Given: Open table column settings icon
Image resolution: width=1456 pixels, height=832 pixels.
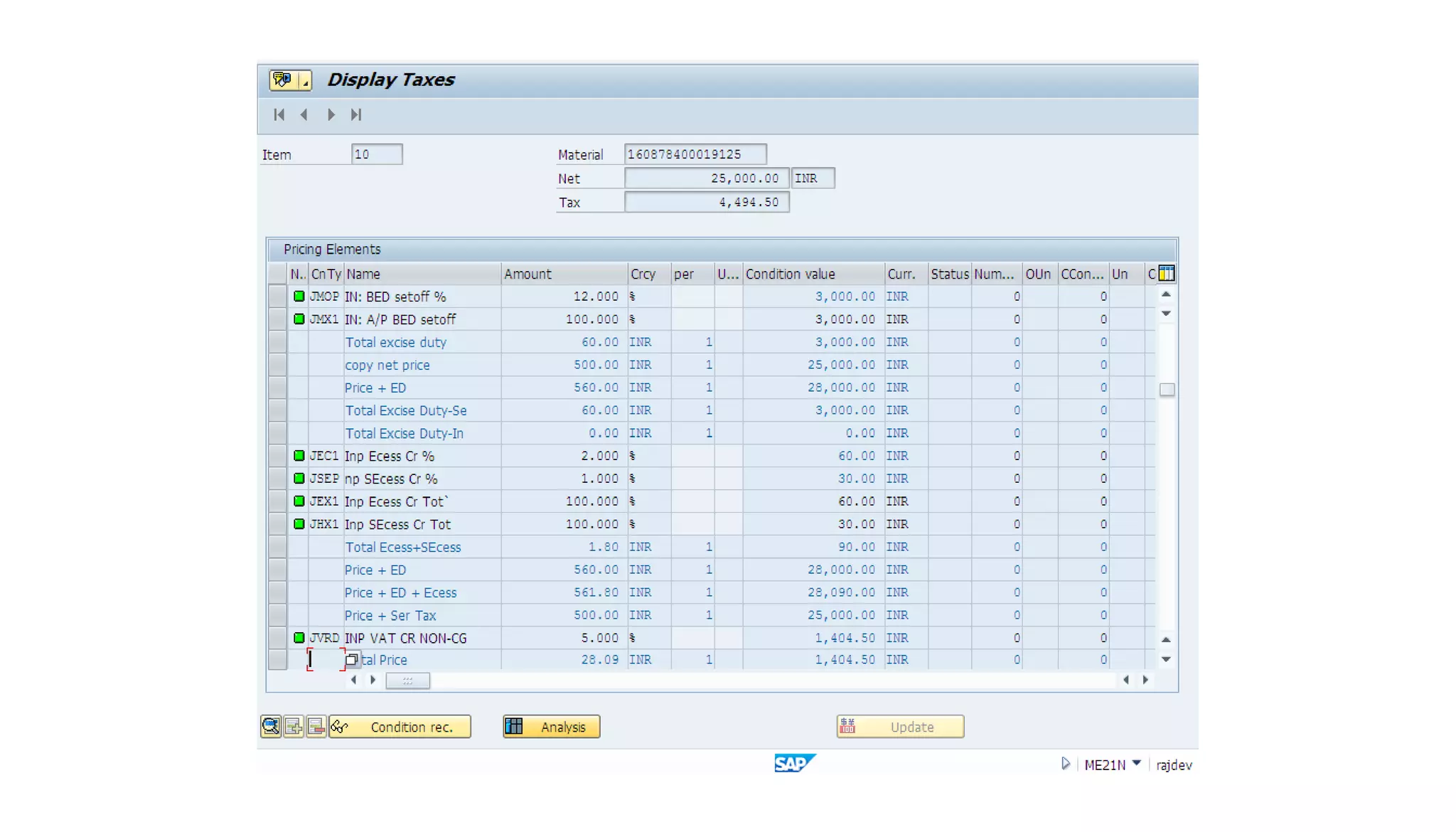Looking at the screenshot, I should click(x=1167, y=274).
